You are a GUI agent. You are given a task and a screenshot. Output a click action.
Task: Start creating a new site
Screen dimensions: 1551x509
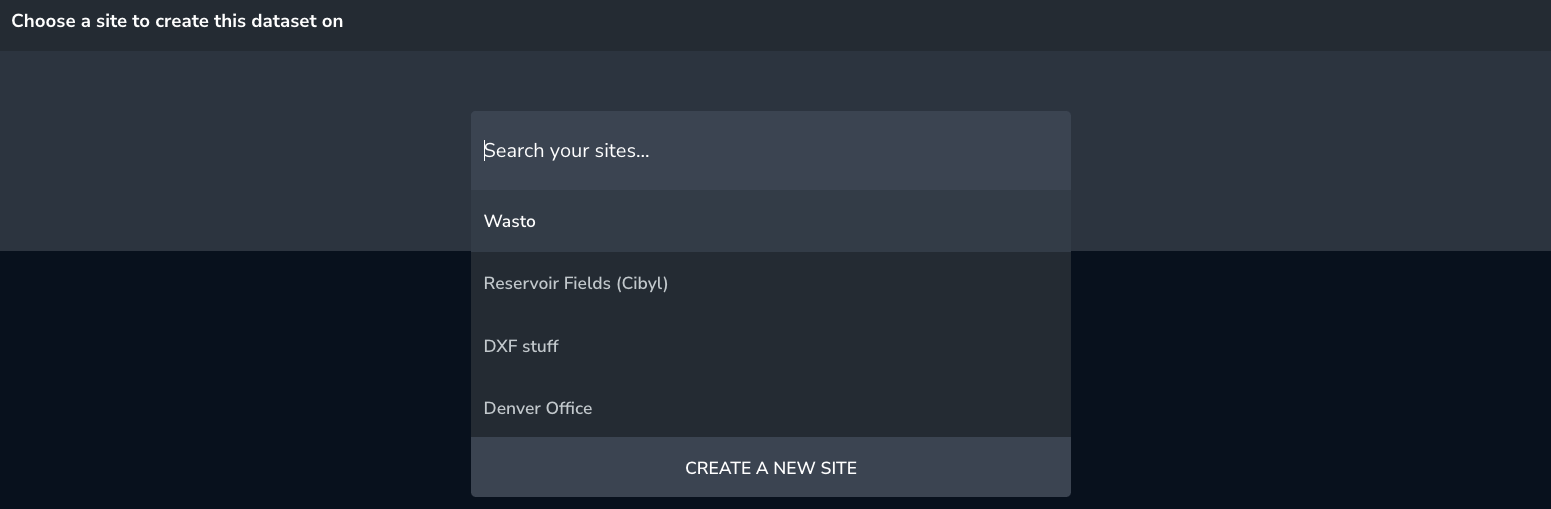click(x=770, y=468)
